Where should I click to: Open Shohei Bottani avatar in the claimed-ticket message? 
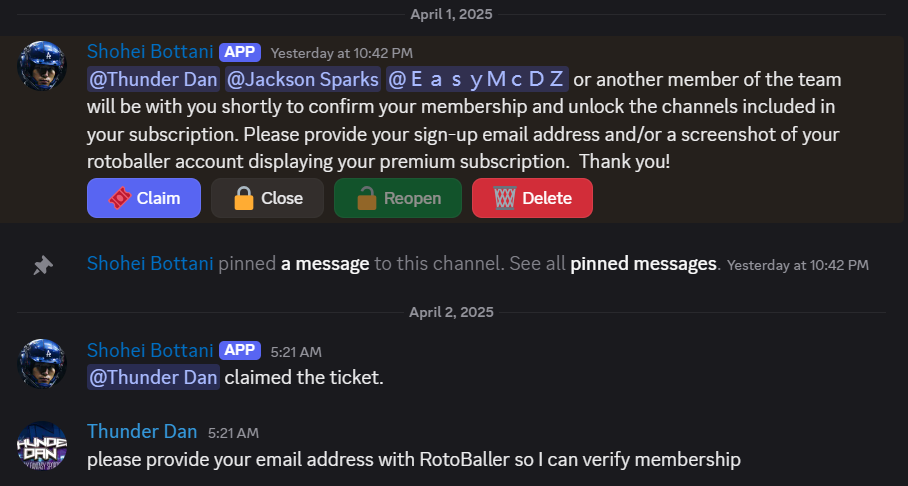pyautogui.click(x=42, y=364)
